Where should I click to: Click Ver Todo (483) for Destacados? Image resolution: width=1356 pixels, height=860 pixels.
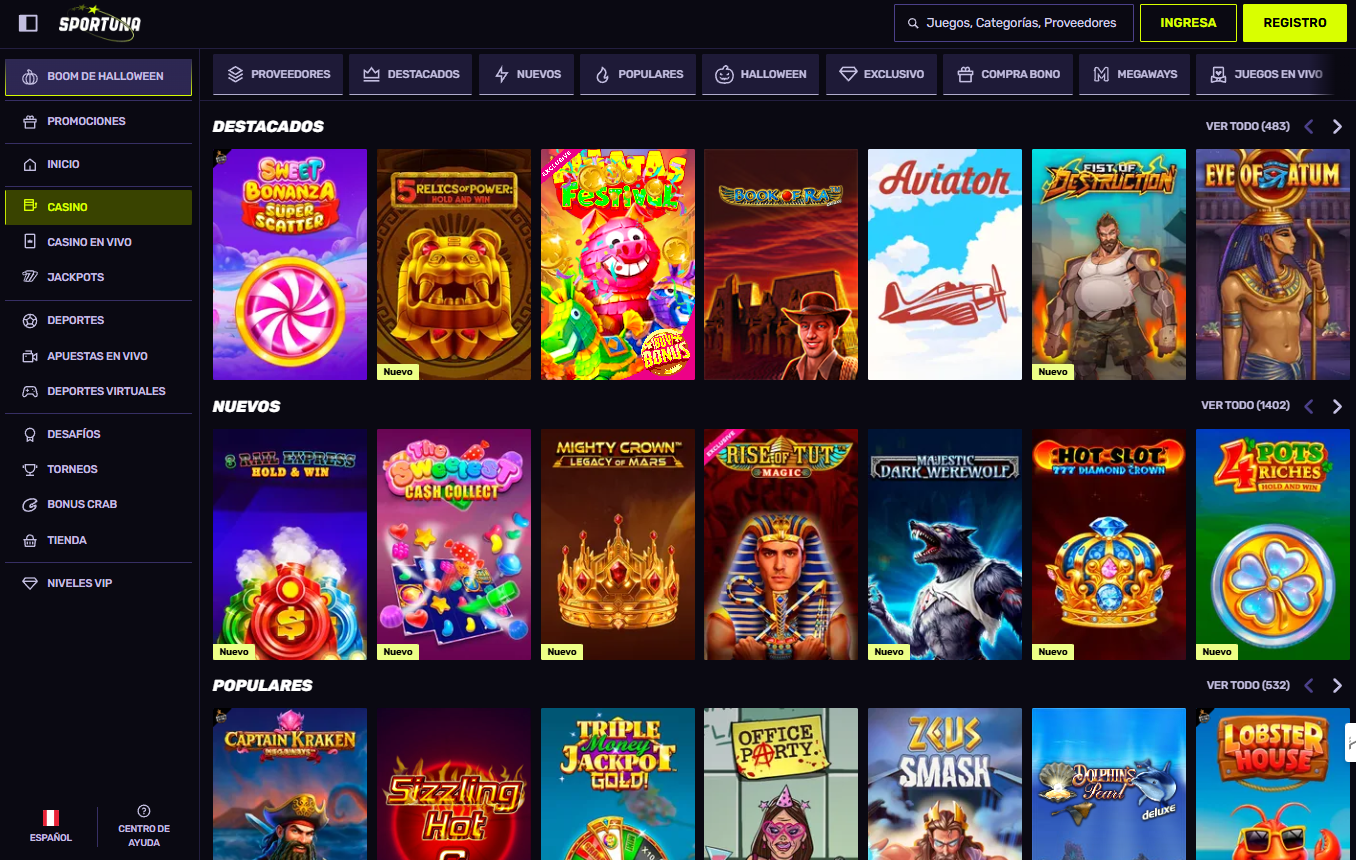pos(1247,127)
